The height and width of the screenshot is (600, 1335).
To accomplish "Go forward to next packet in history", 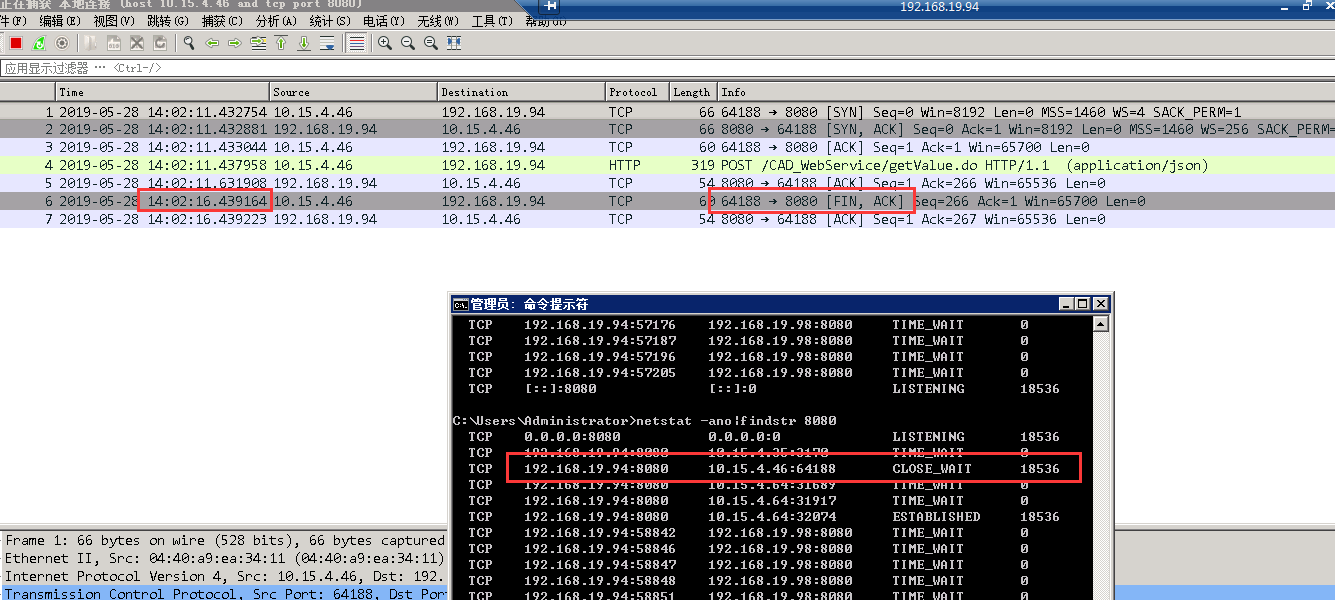I will pyautogui.click(x=234, y=43).
